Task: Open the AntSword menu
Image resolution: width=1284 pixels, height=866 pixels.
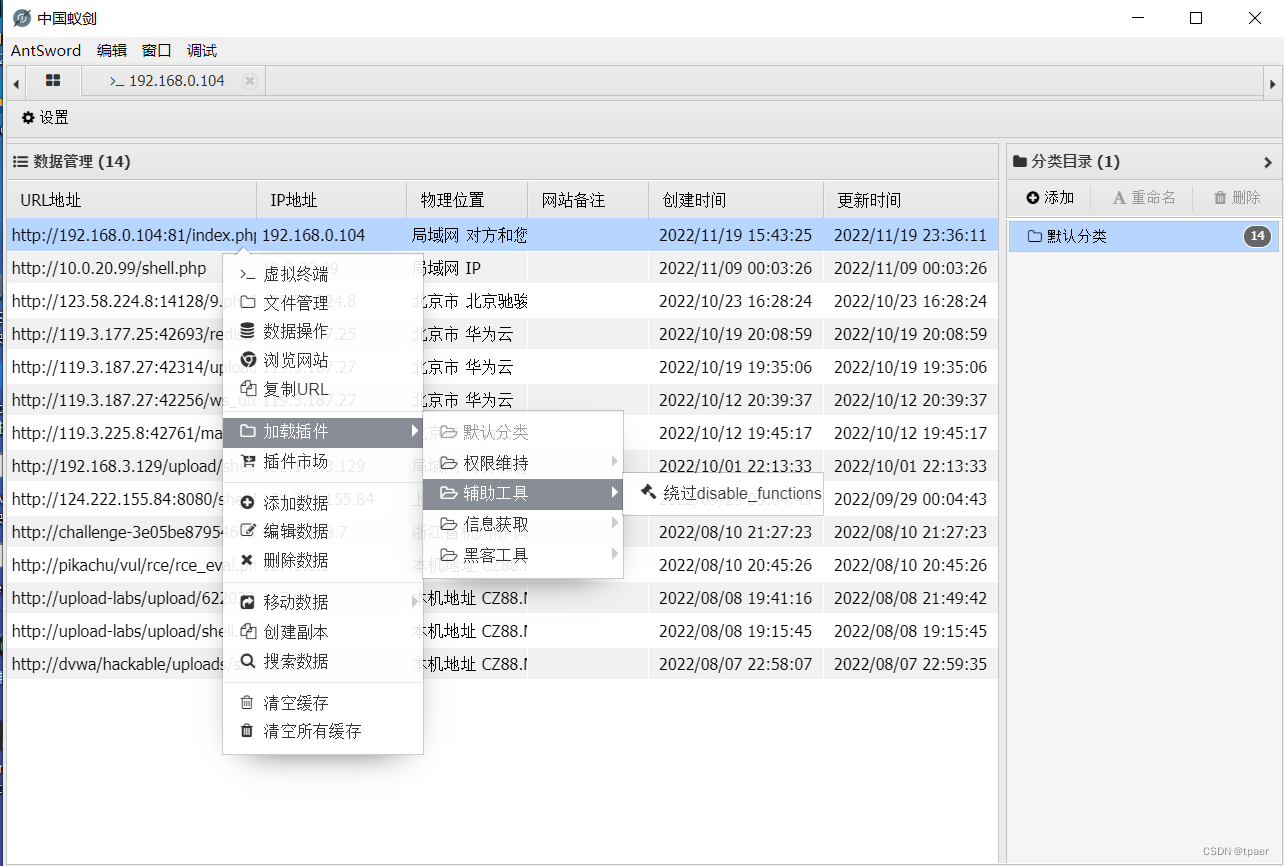Action: 46,50
